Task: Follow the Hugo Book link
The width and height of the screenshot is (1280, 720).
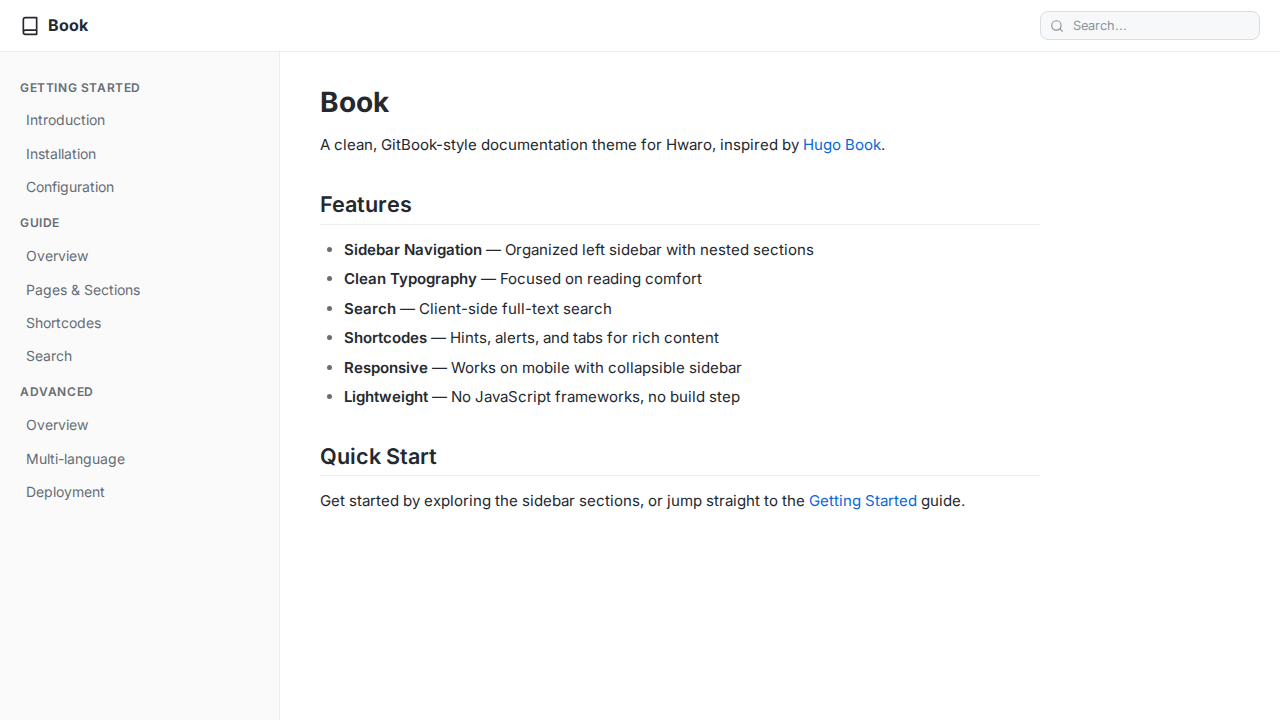Action: pyautogui.click(x=842, y=145)
